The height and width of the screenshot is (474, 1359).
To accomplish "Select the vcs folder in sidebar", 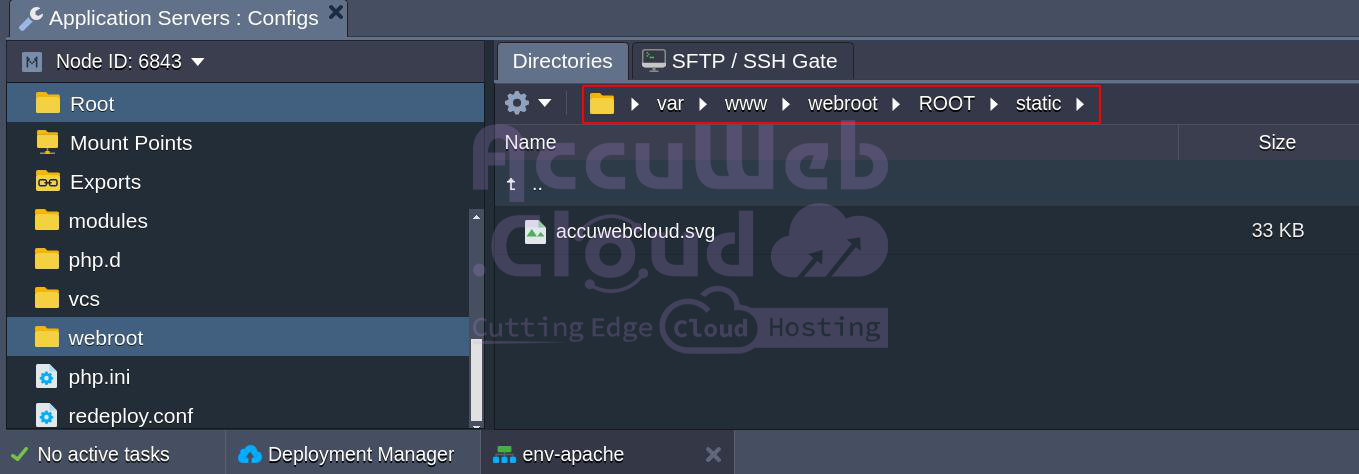I will point(84,299).
